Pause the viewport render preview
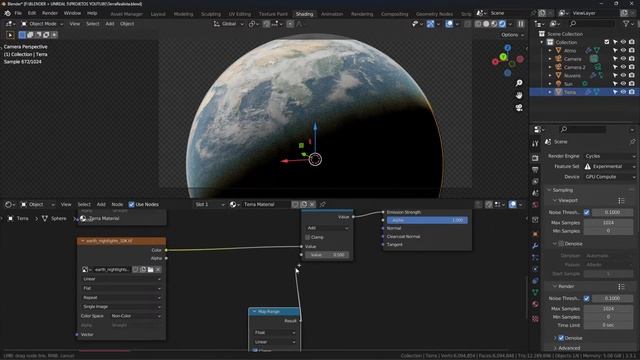This screenshot has height=360, width=640. pyautogui.click(x=521, y=24)
